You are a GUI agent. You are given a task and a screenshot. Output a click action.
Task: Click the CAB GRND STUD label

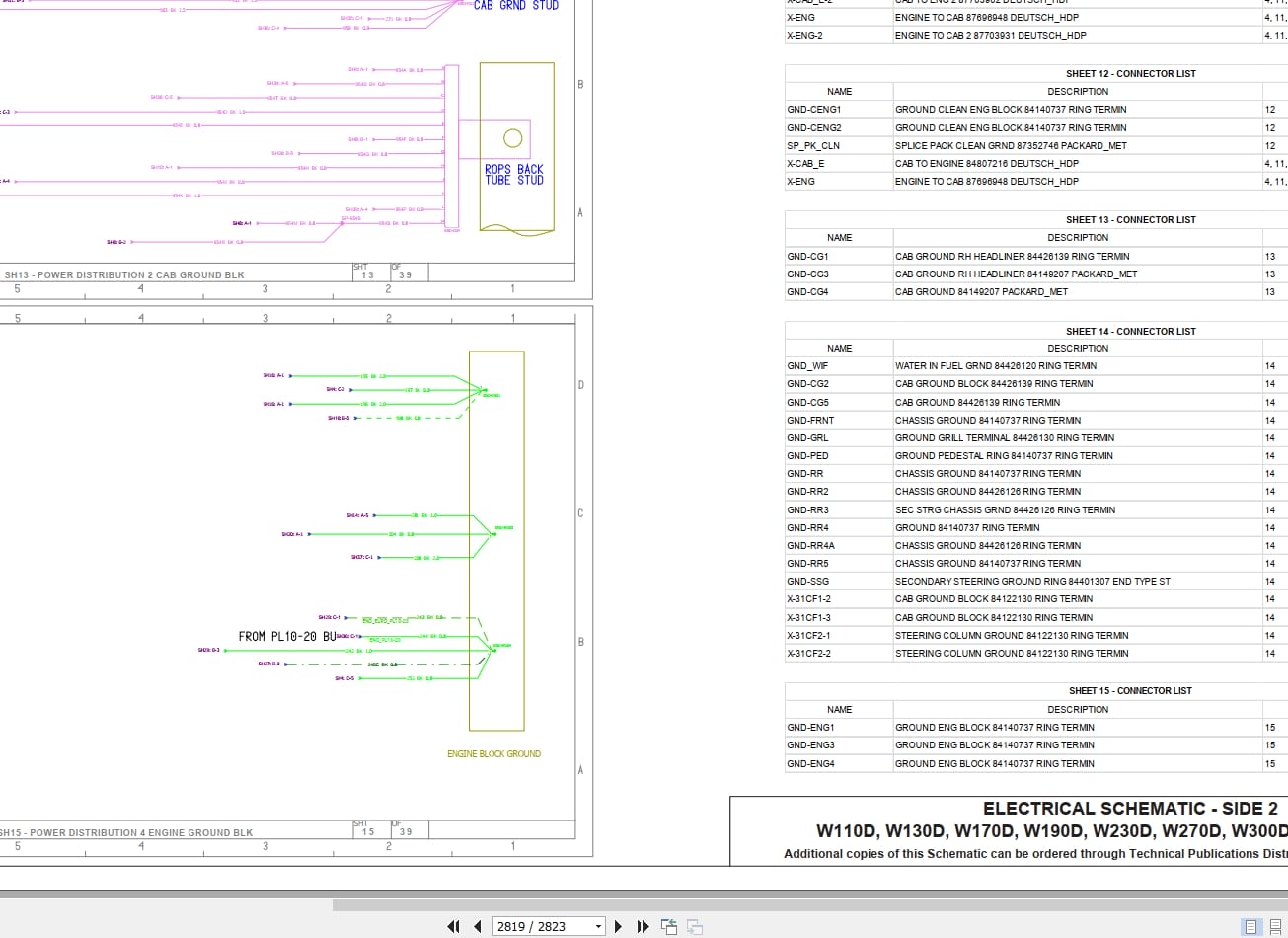tap(516, 5)
